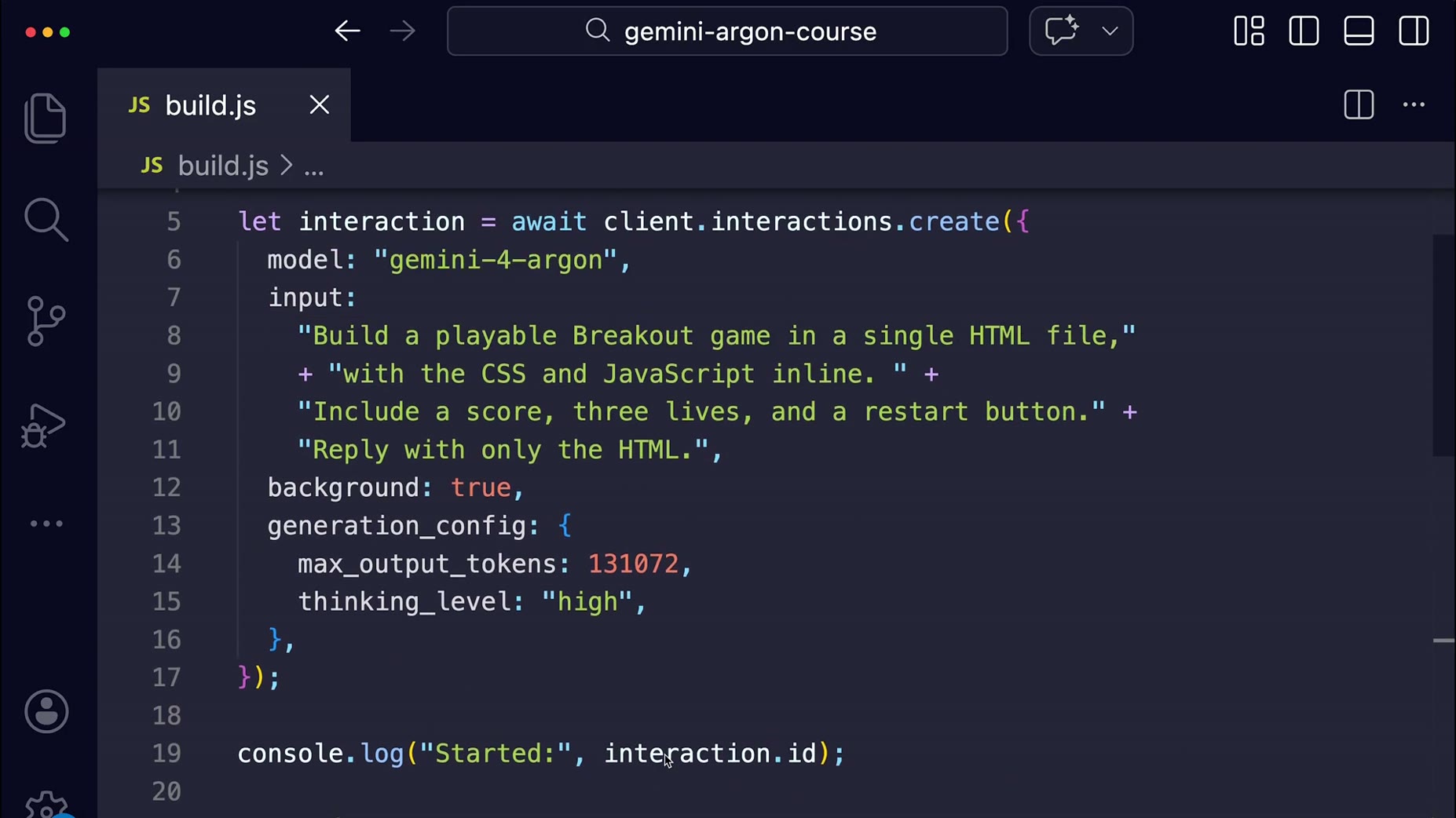Click the minimap scrollbar slider
The width and height of the screenshot is (1456, 818).
1443,345
